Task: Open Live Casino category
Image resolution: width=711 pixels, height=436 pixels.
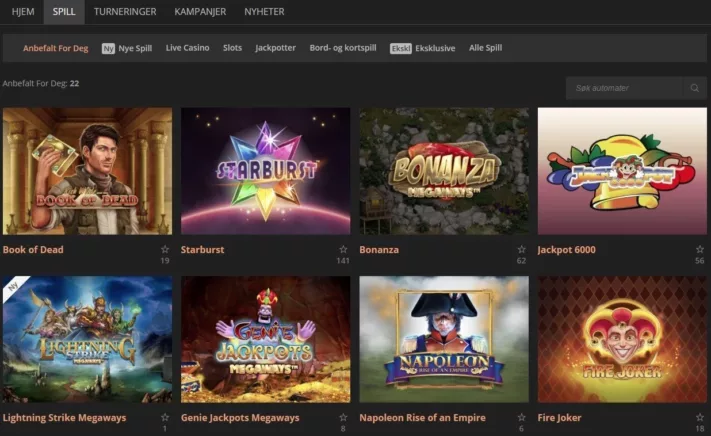Action: tap(187, 48)
